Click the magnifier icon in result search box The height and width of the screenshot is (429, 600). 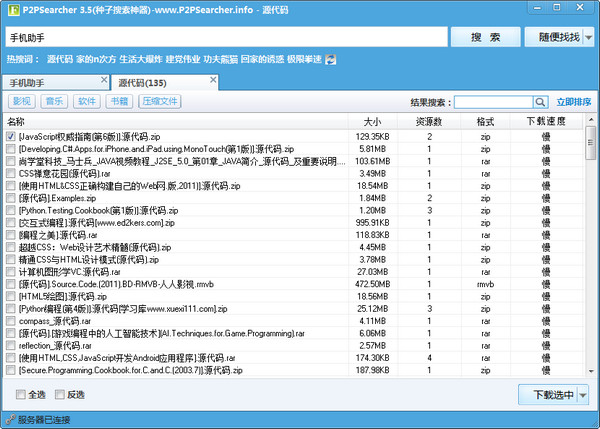click(541, 102)
